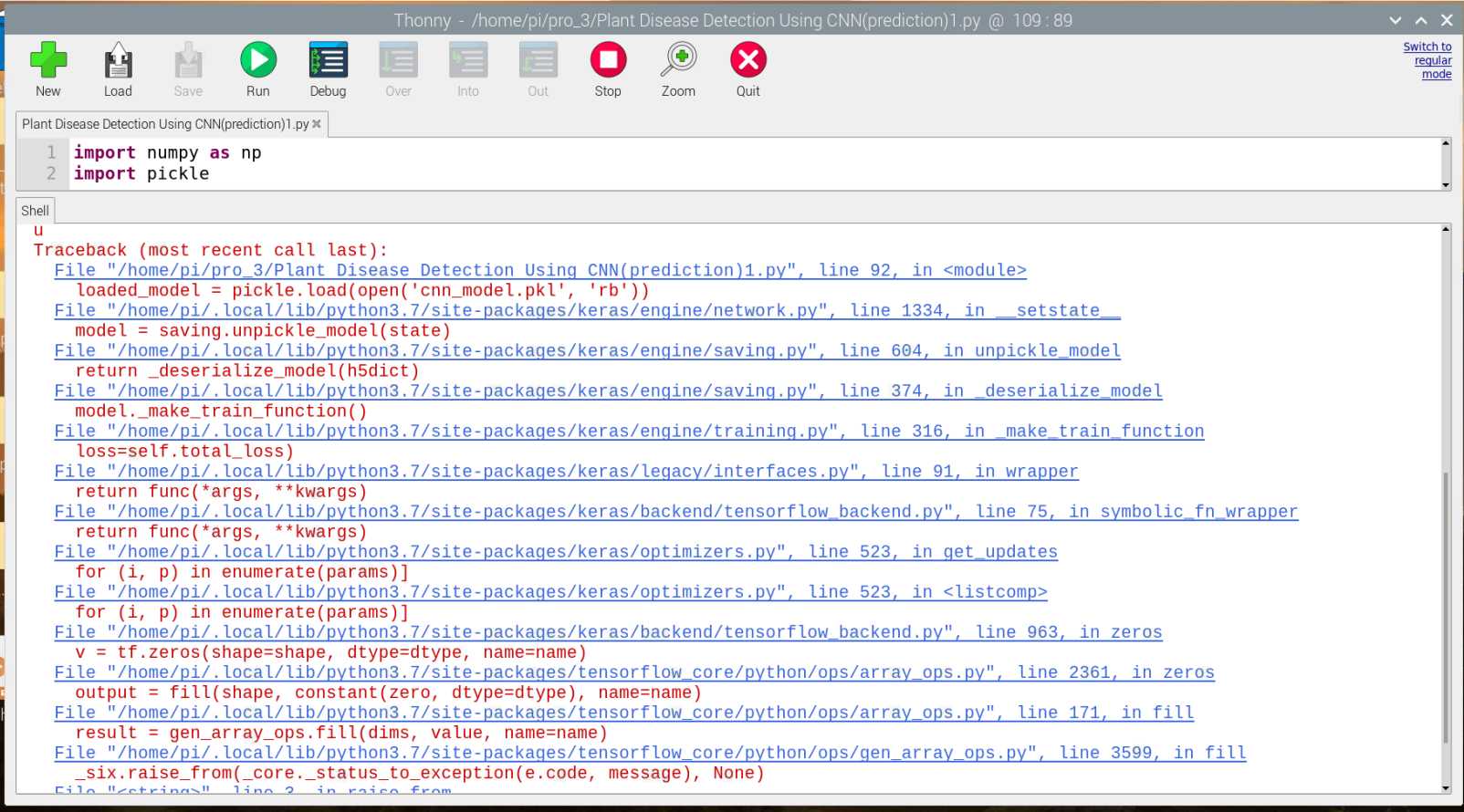Viewport: 1464px width, 812px height.
Task: Click the New file icon
Action: (47, 69)
